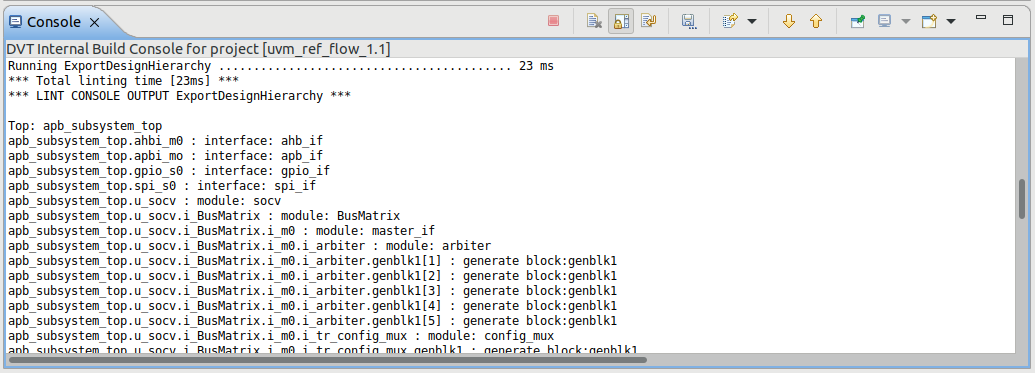Click the horizontal scrollbar thumb

(x=328, y=360)
